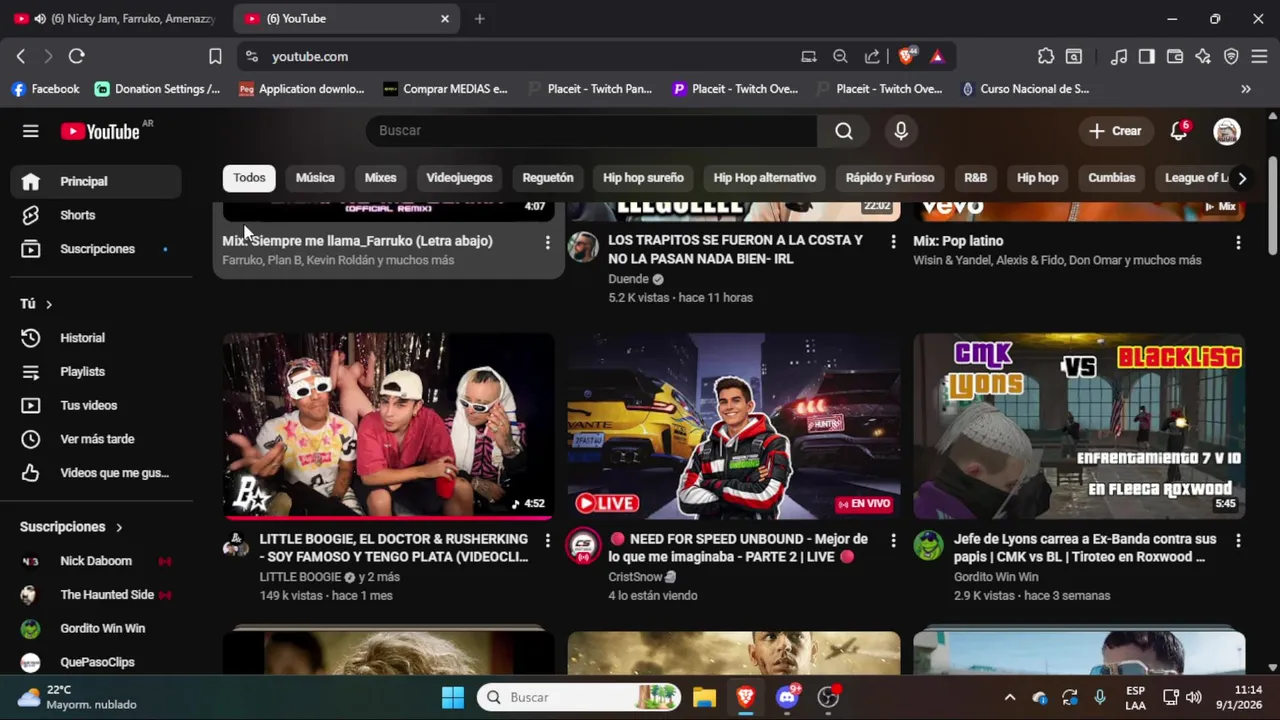Select the Todos filter chip
The height and width of the screenshot is (720, 1280).
click(x=249, y=178)
